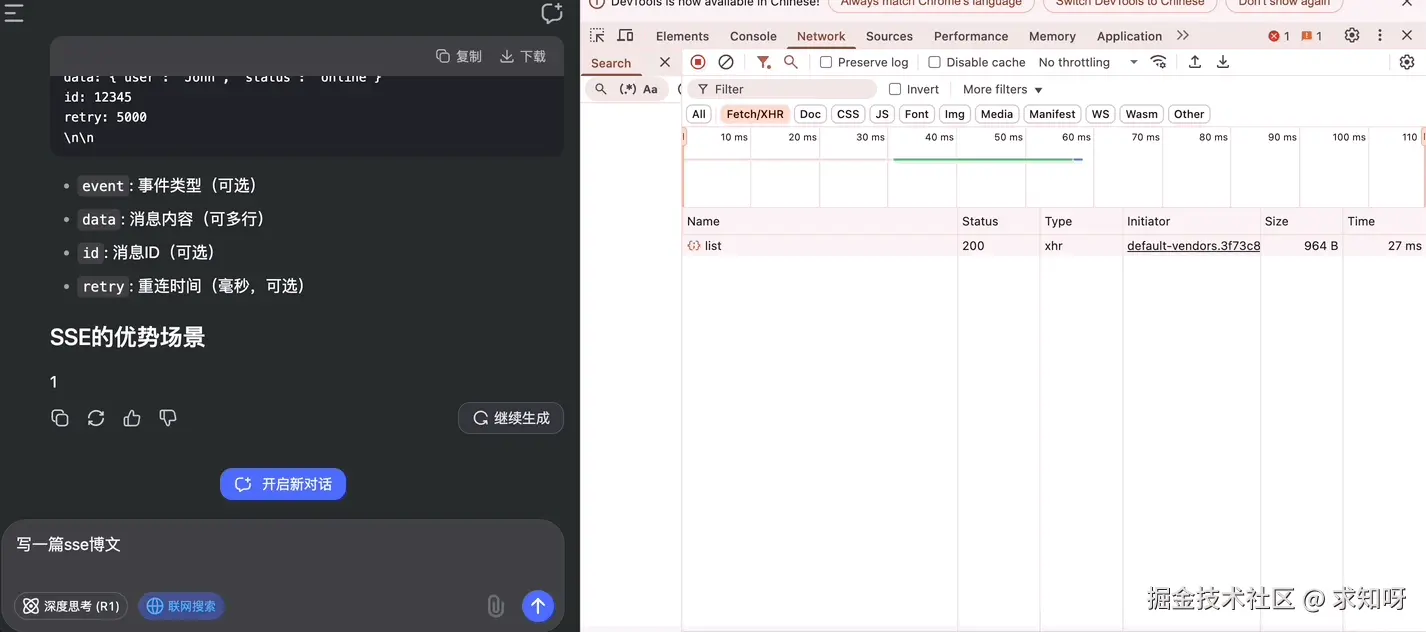1426x632 pixels.
Task: Sort requests by Status column header
Action: [x=998, y=221]
